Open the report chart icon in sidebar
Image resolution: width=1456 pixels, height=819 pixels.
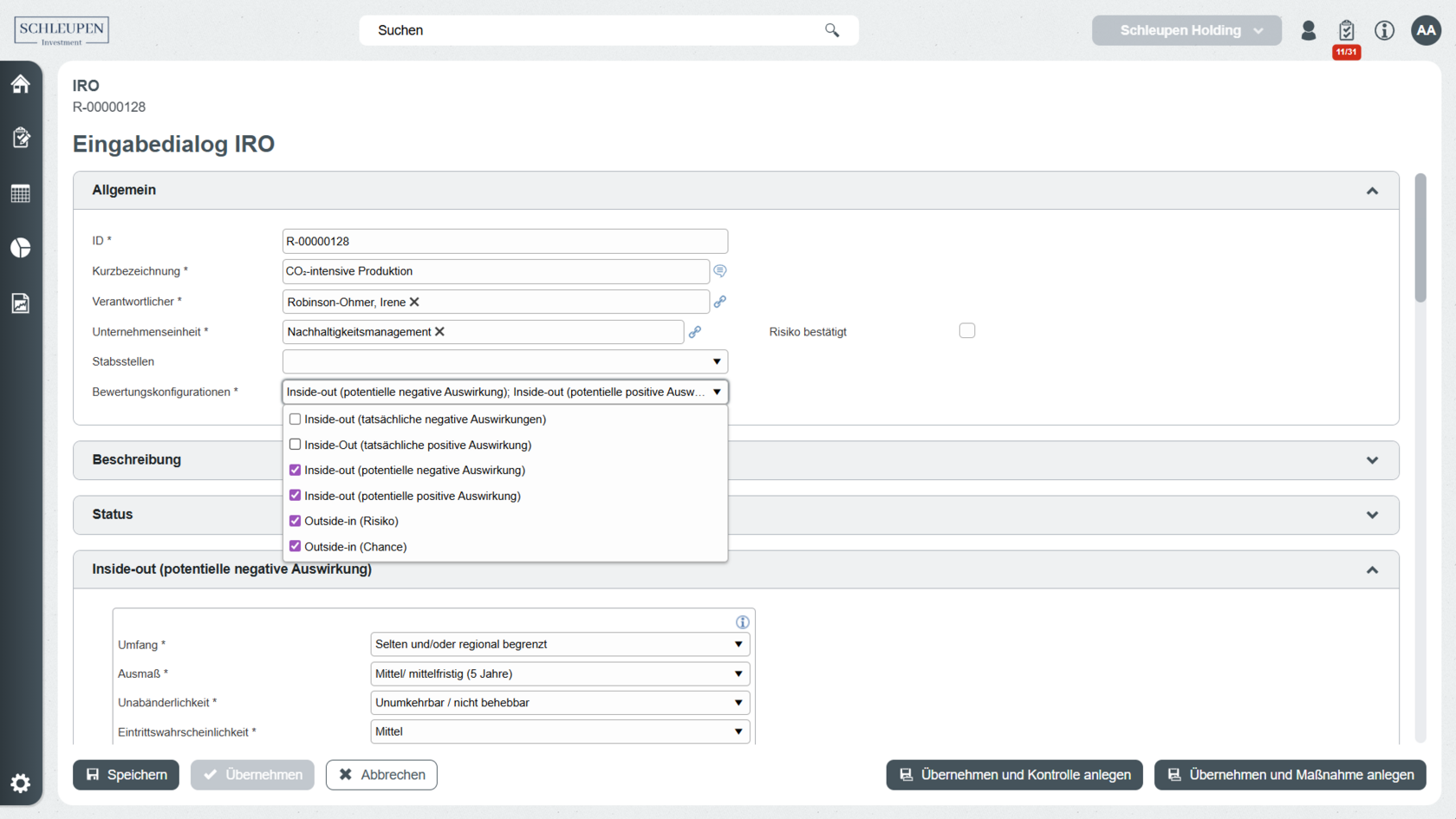(21, 303)
